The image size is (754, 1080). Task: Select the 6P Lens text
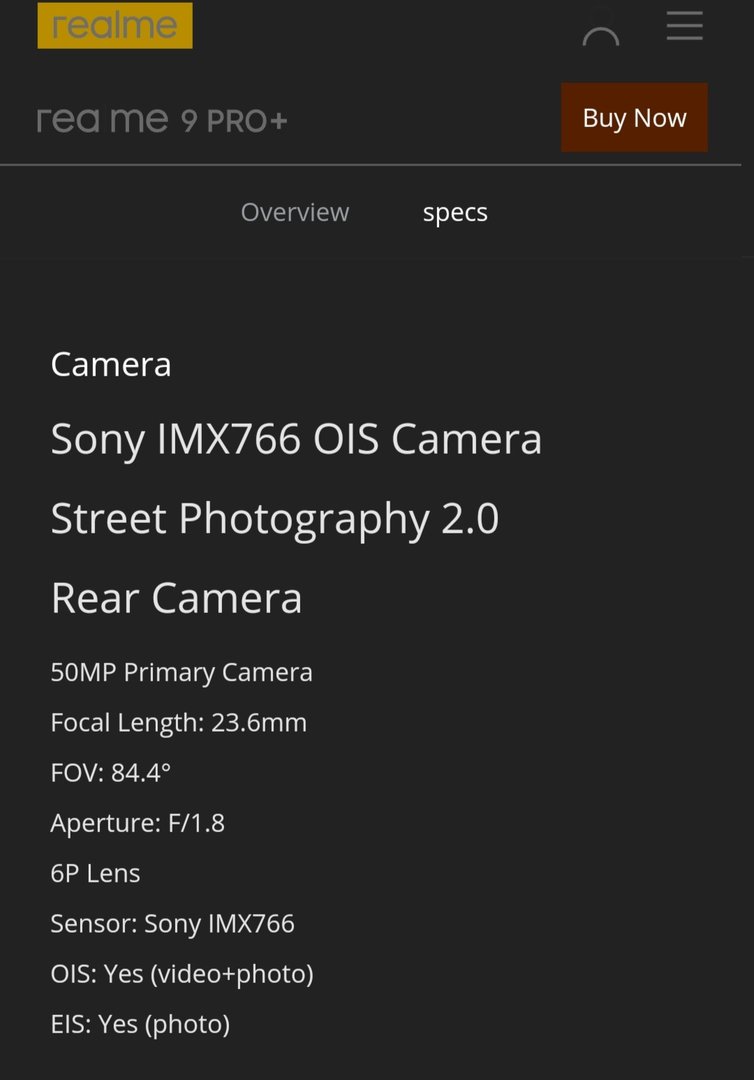pos(95,873)
